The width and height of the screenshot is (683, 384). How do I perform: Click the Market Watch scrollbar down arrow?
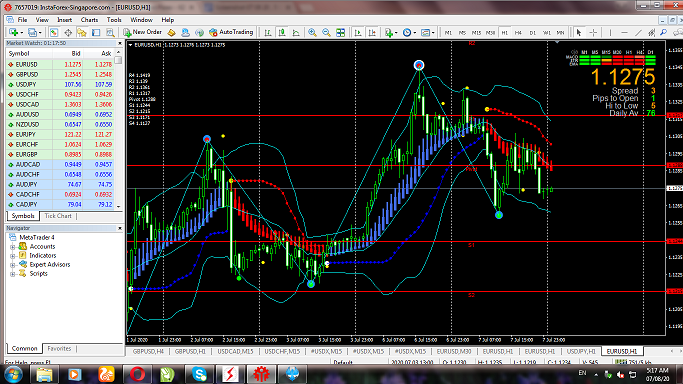118,207
